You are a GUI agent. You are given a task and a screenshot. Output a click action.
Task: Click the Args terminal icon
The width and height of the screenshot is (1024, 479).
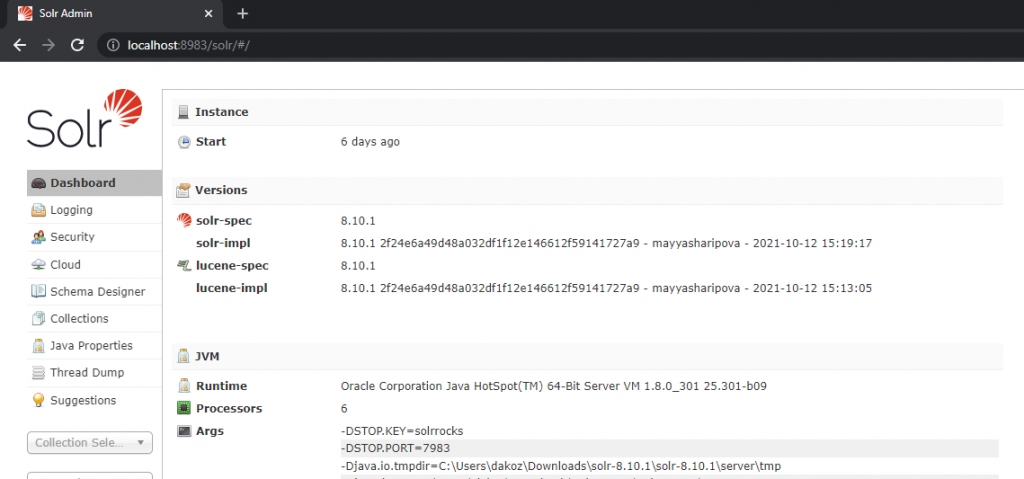coord(184,431)
